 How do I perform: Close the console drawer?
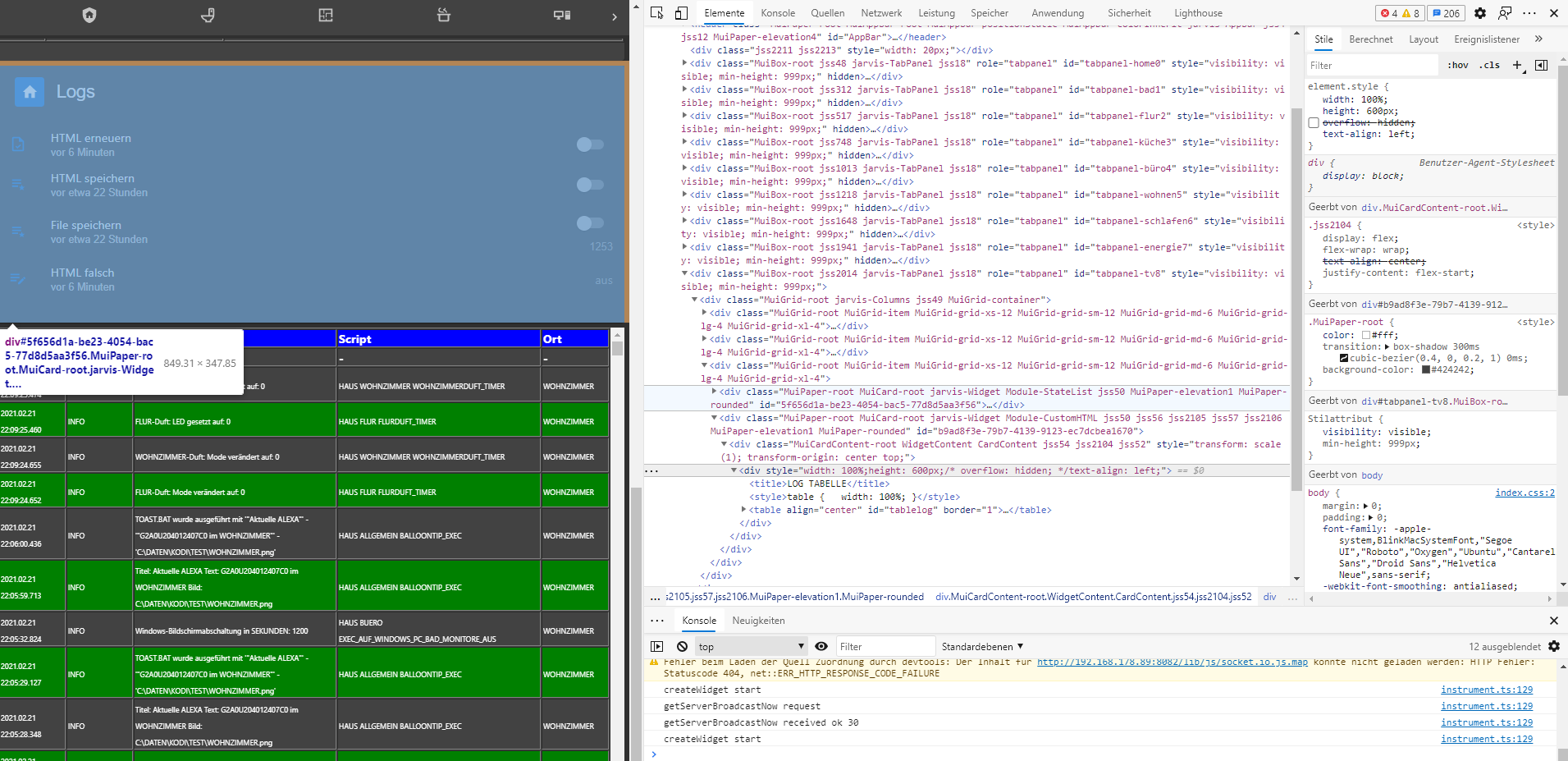(1553, 621)
